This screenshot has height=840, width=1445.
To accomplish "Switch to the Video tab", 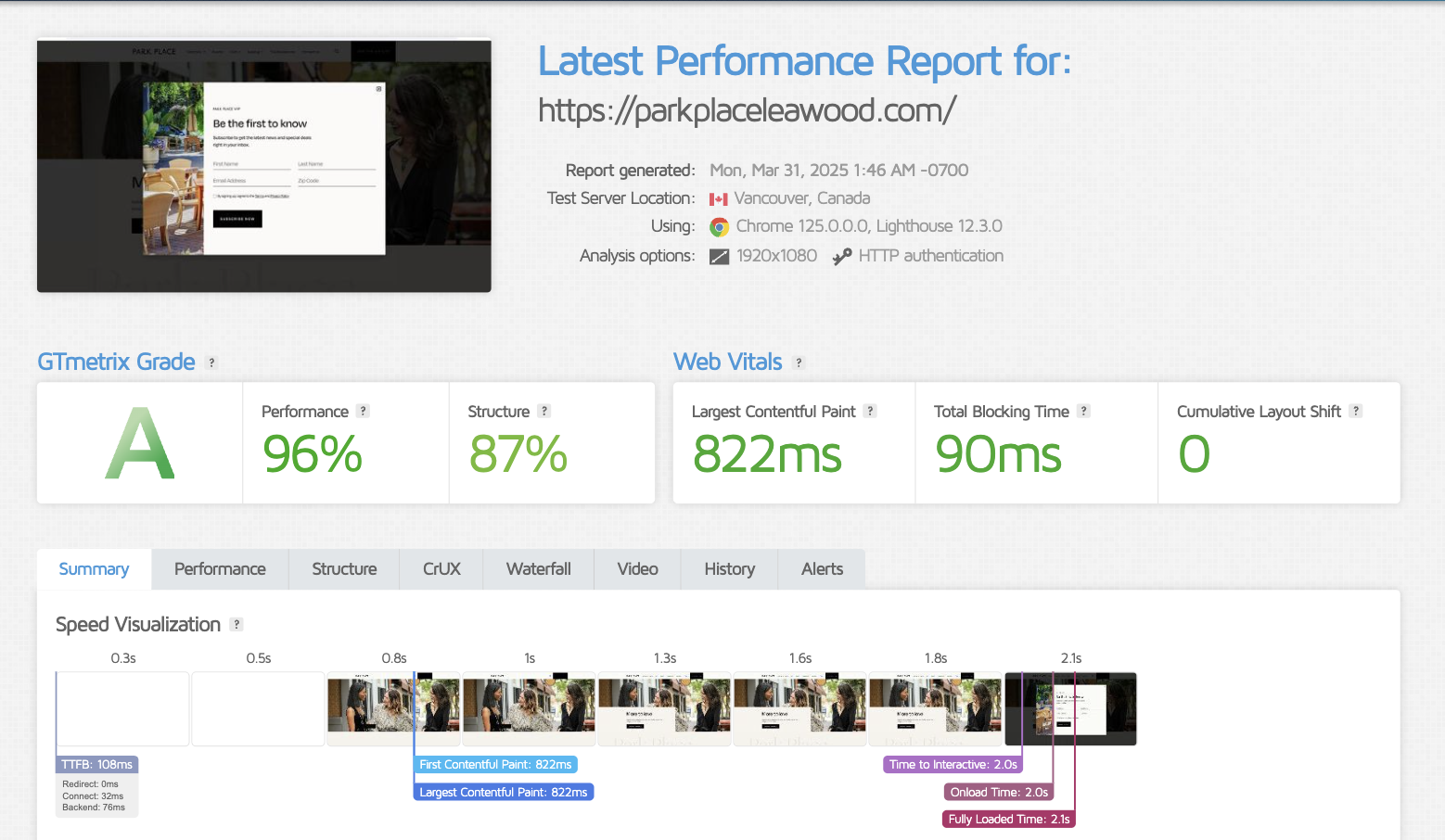I will pyautogui.click(x=638, y=569).
